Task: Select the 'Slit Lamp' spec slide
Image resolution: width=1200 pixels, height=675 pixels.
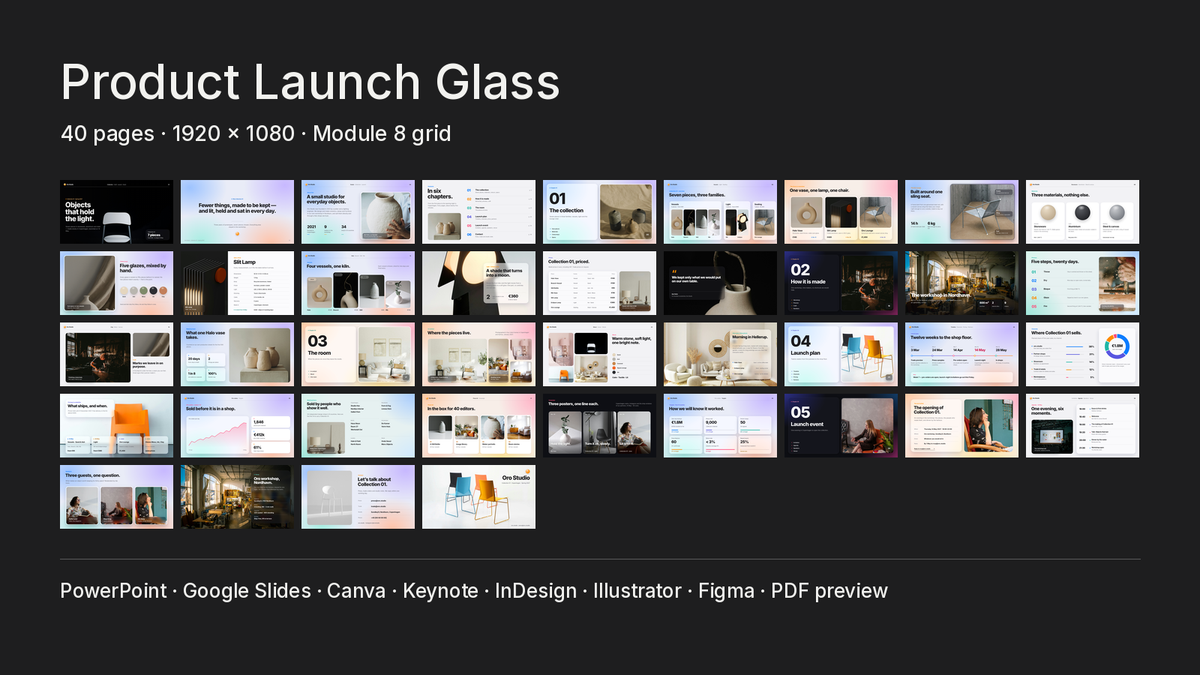Action: (237, 283)
